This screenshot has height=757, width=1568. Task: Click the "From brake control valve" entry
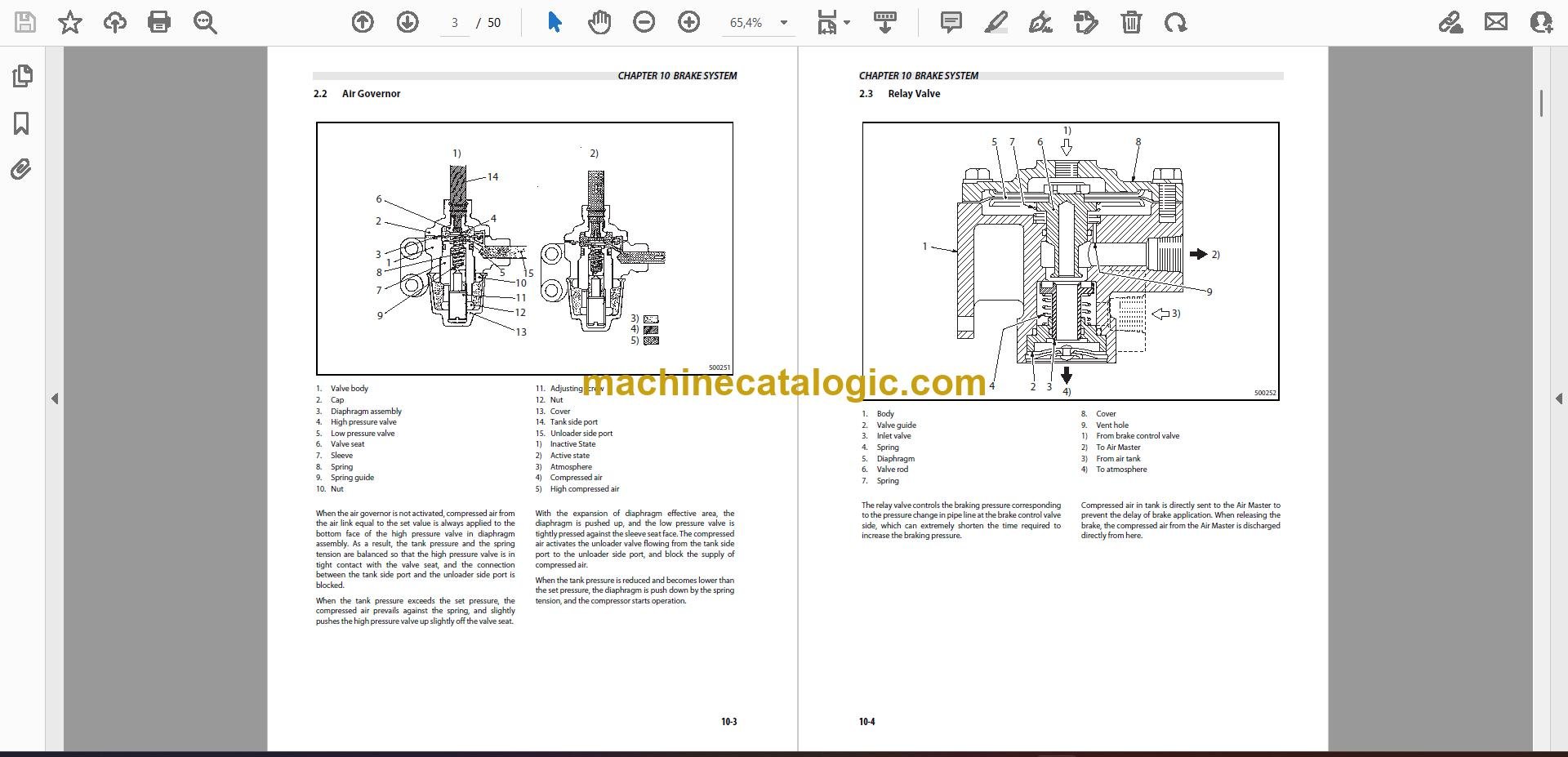[x=1138, y=436]
